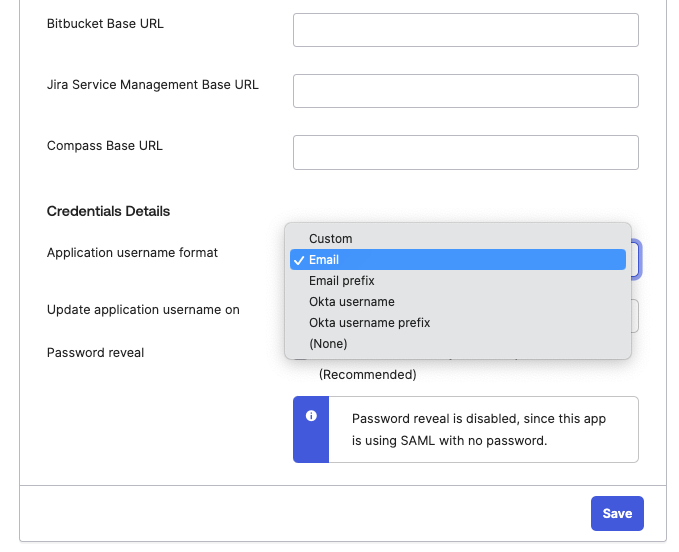Click the (Recommended) text
This screenshot has width=679, height=552.
point(367,375)
